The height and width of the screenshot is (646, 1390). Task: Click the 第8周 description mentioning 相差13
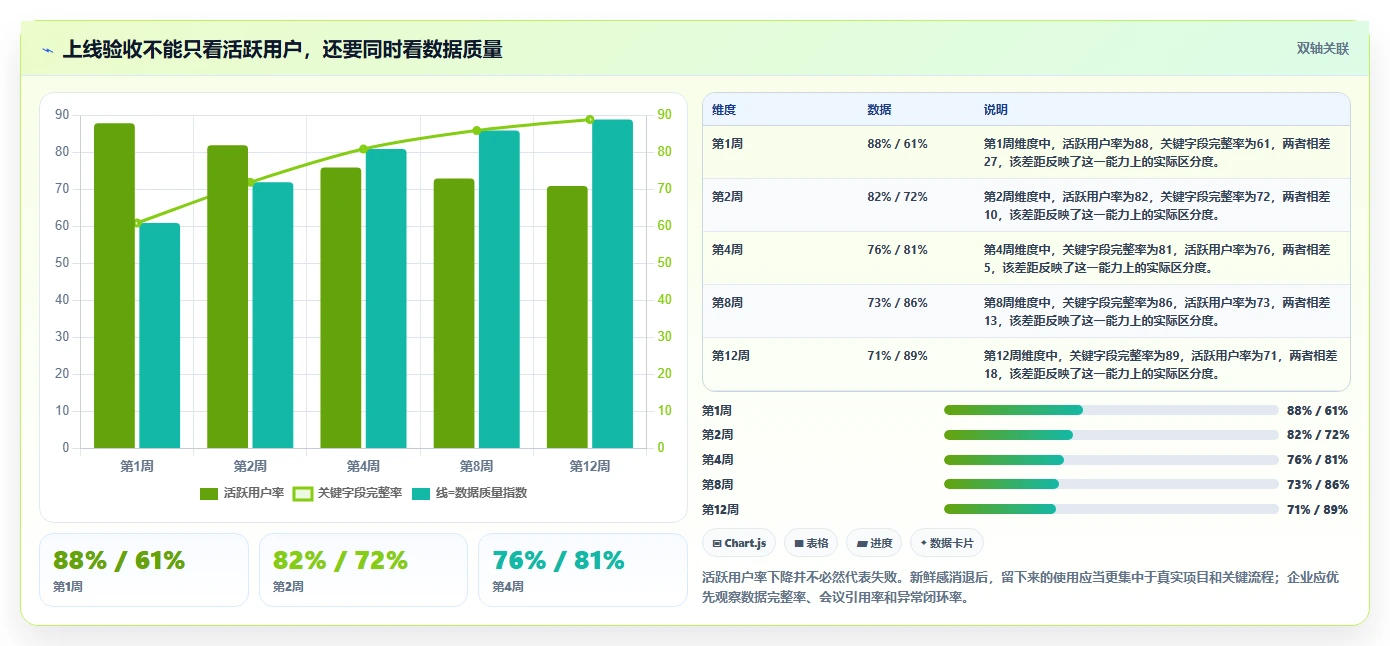[1157, 311]
